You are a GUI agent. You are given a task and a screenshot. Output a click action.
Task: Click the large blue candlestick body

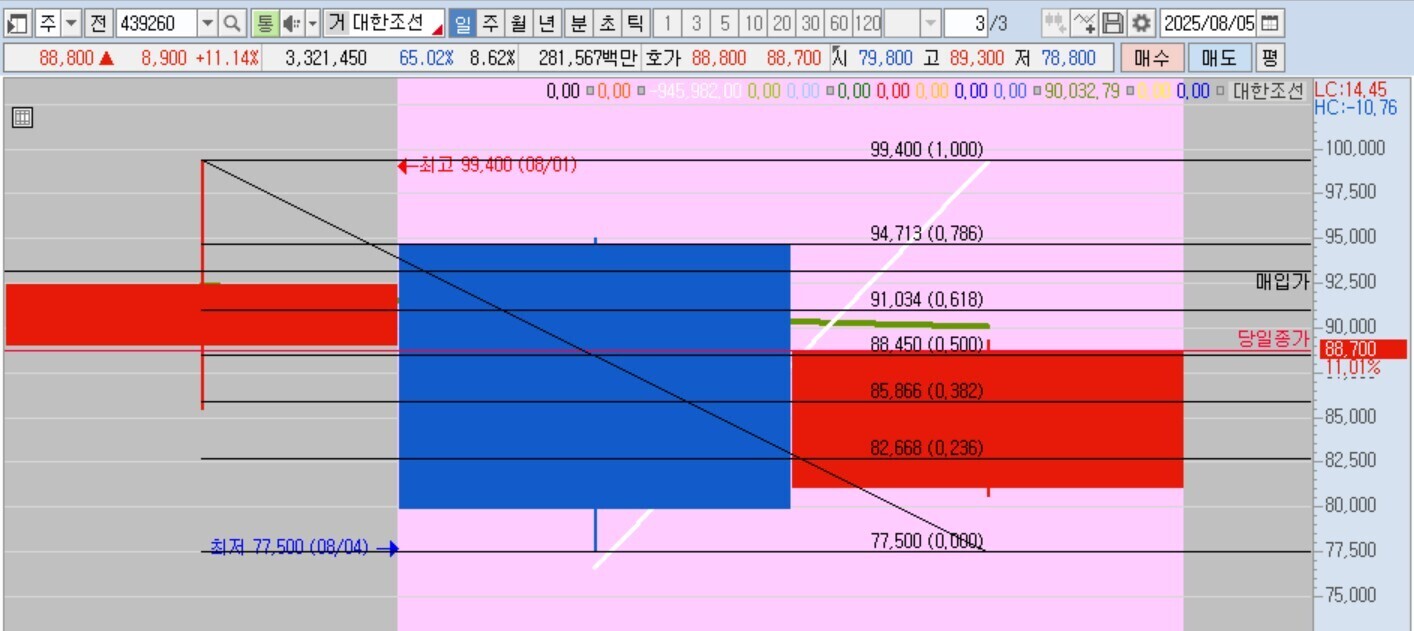point(594,376)
